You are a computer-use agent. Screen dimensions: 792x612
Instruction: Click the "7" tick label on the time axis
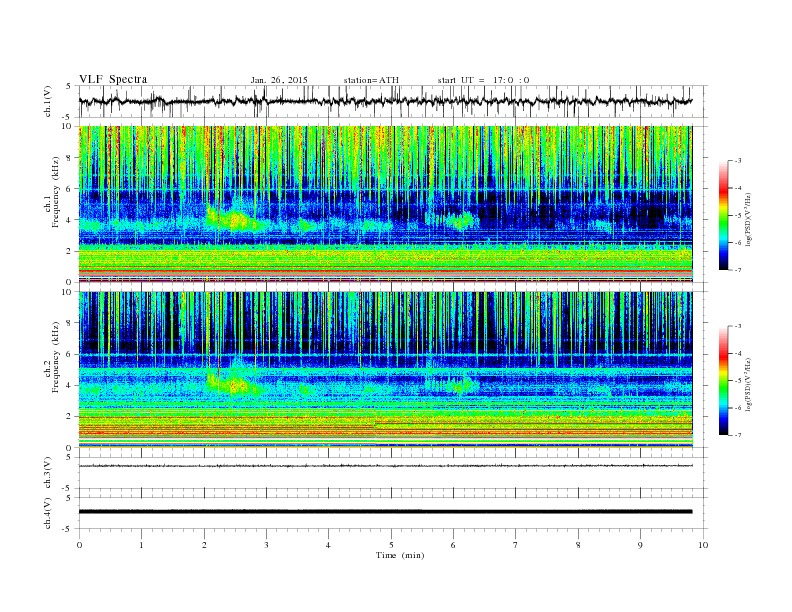[x=516, y=545]
